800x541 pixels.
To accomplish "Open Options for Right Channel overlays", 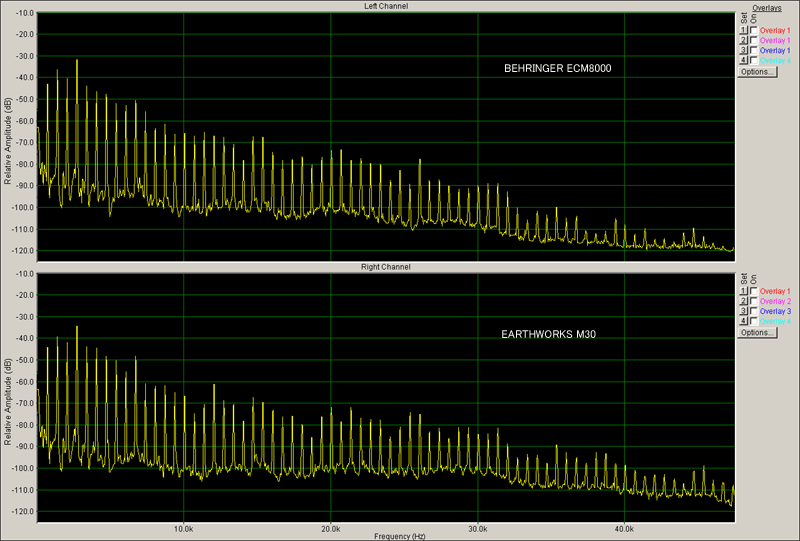I will click(x=758, y=333).
